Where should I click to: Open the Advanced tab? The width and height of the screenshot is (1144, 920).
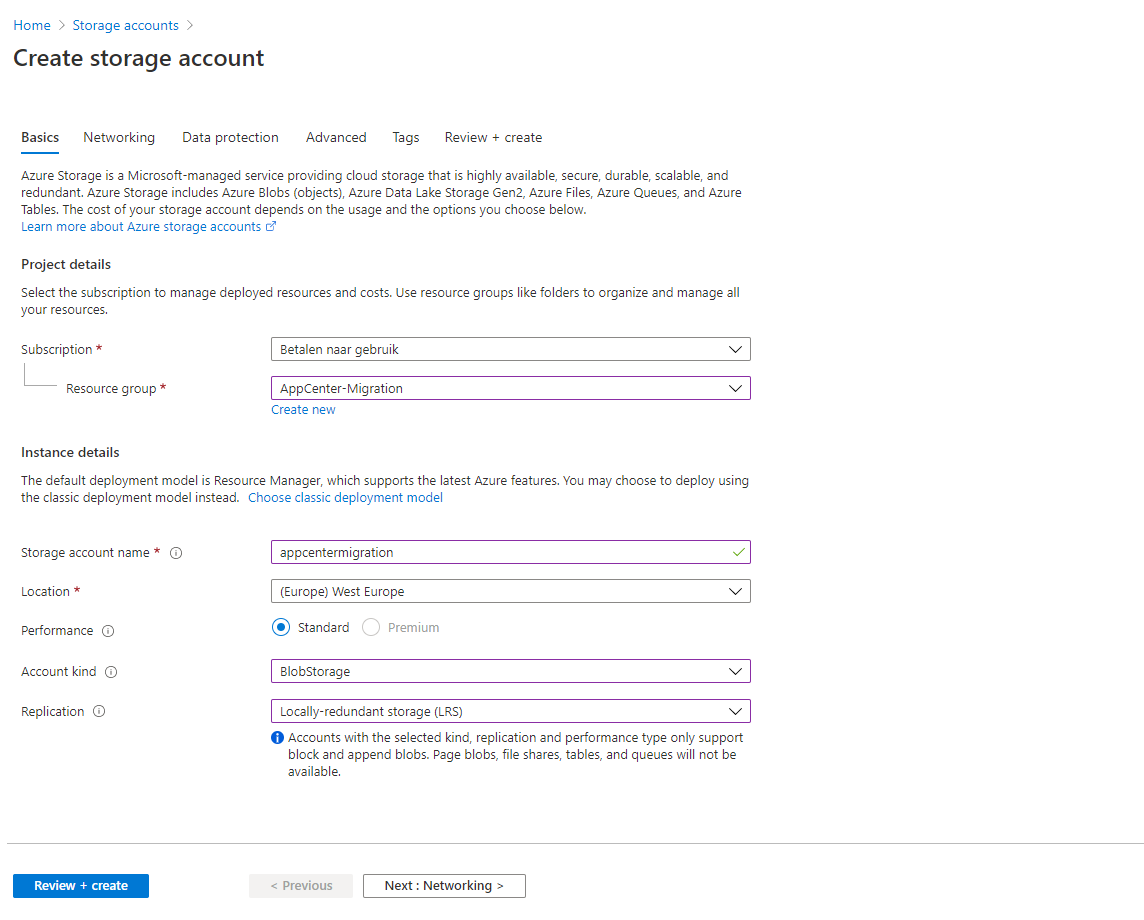pos(336,138)
